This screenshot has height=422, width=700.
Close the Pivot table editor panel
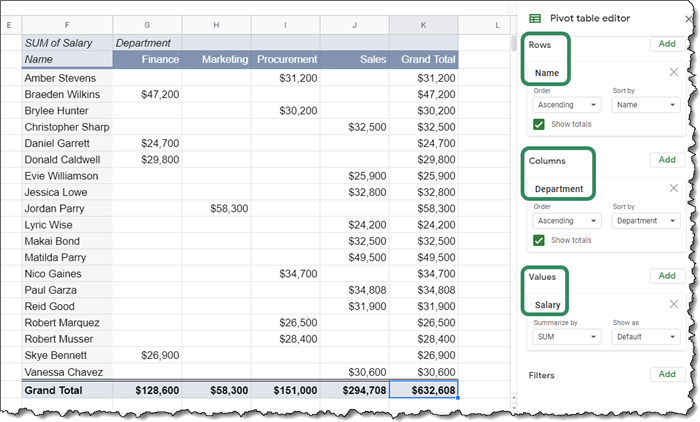pos(688,18)
